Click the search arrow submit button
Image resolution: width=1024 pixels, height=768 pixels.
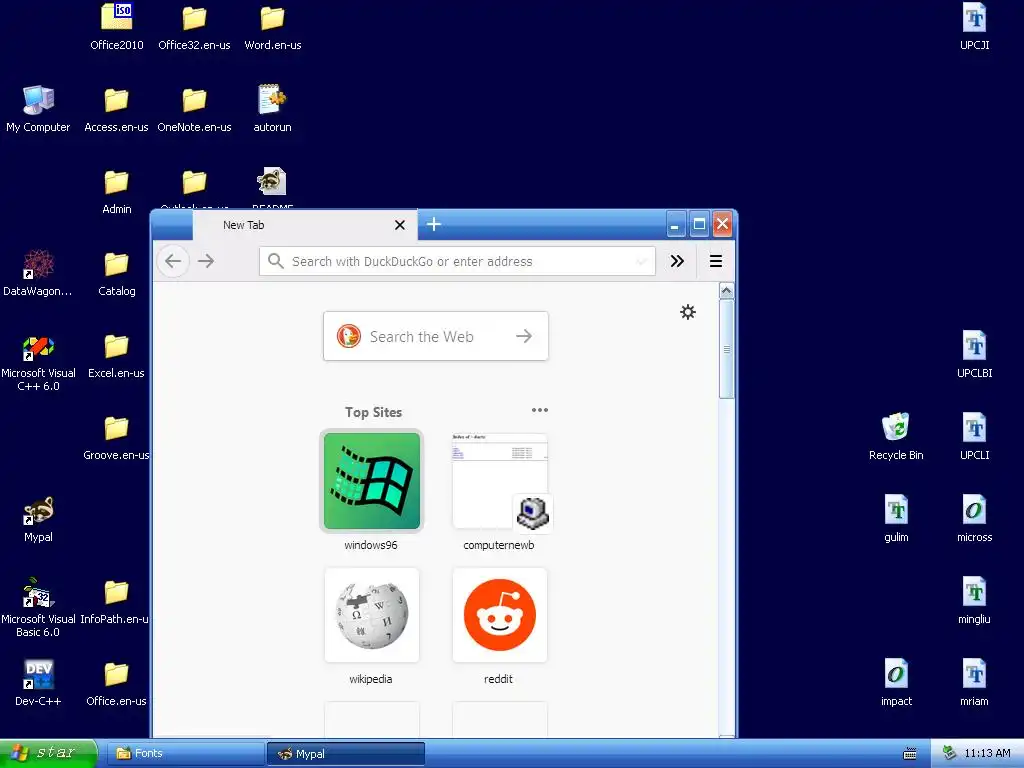coord(524,336)
